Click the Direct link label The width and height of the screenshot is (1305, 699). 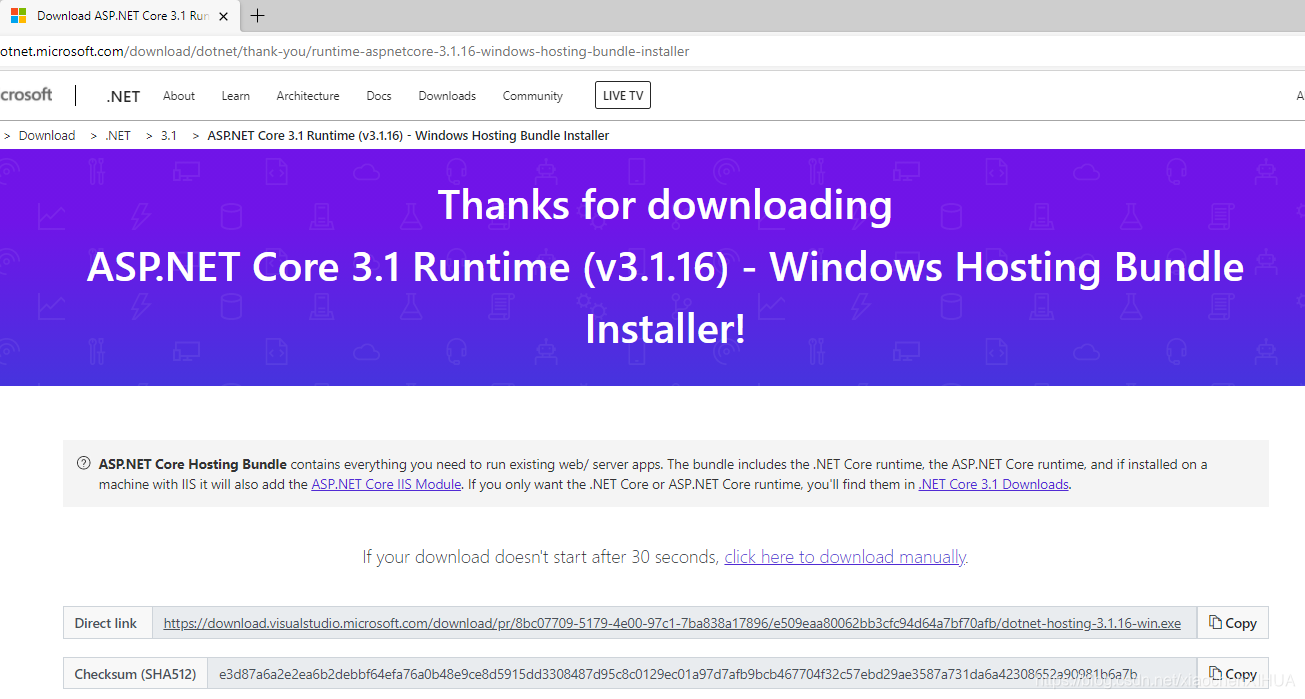106,623
